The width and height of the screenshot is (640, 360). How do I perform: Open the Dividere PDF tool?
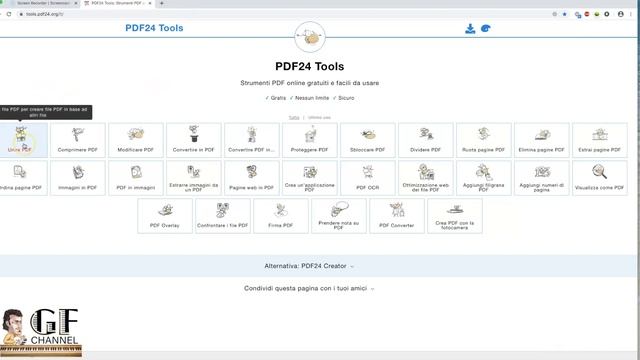[x=425, y=140]
